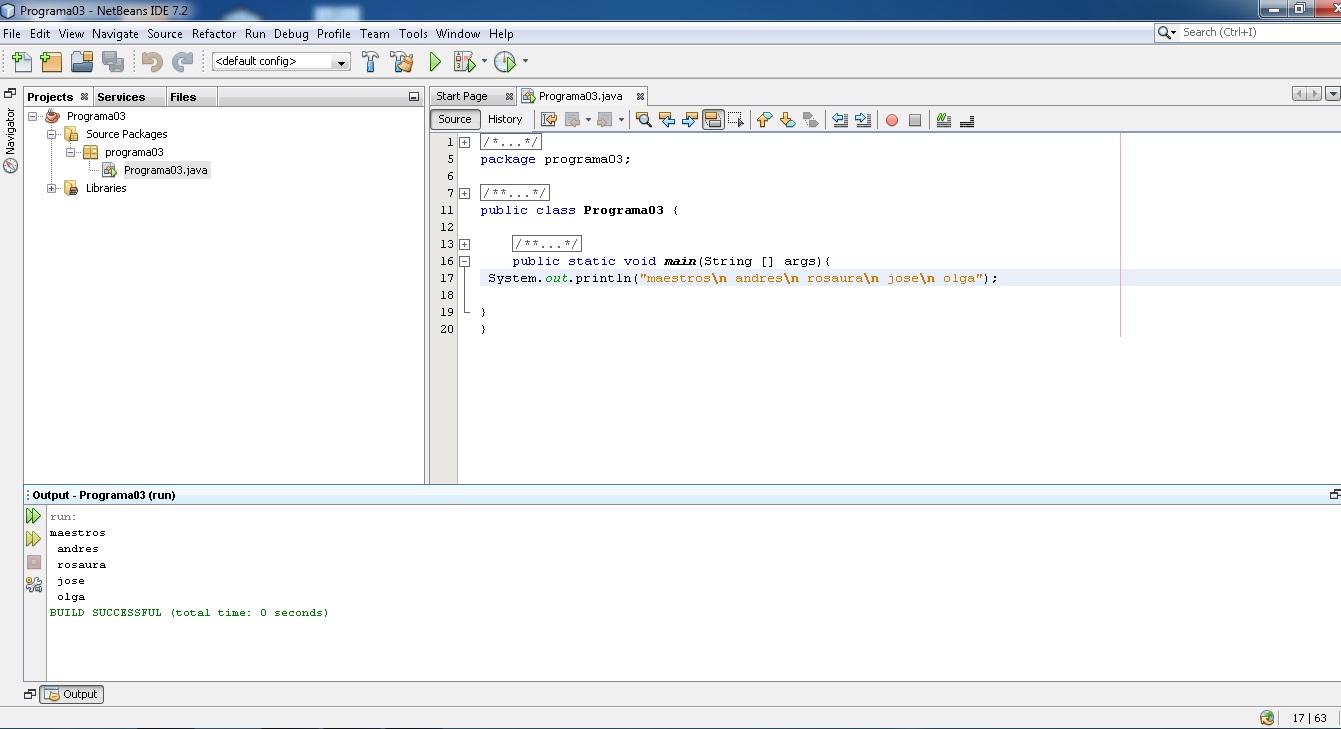Image resolution: width=1341 pixels, height=729 pixels.
Task: Toggle a bookmark on the current line
Action: (x=811, y=119)
